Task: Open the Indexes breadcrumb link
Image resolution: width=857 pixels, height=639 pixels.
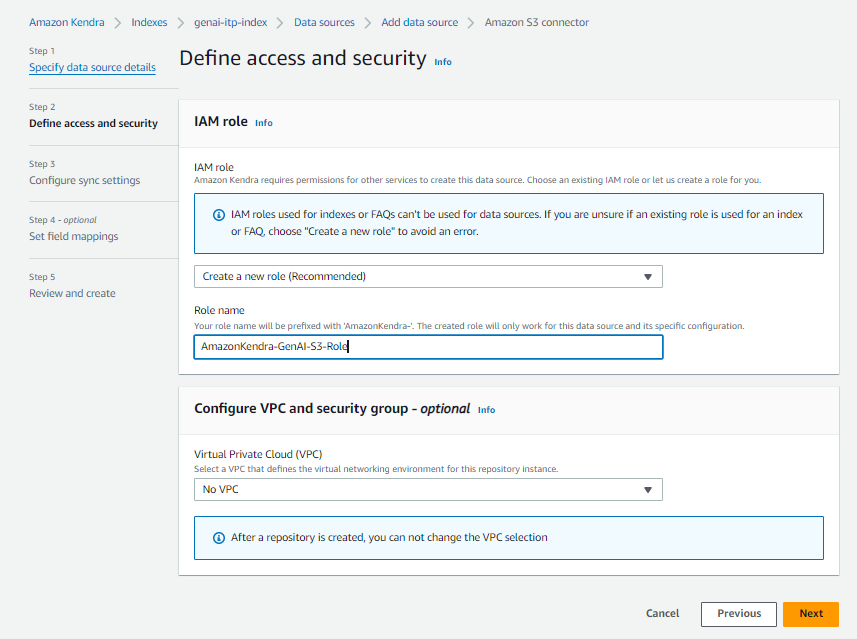Action: [x=149, y=22]
